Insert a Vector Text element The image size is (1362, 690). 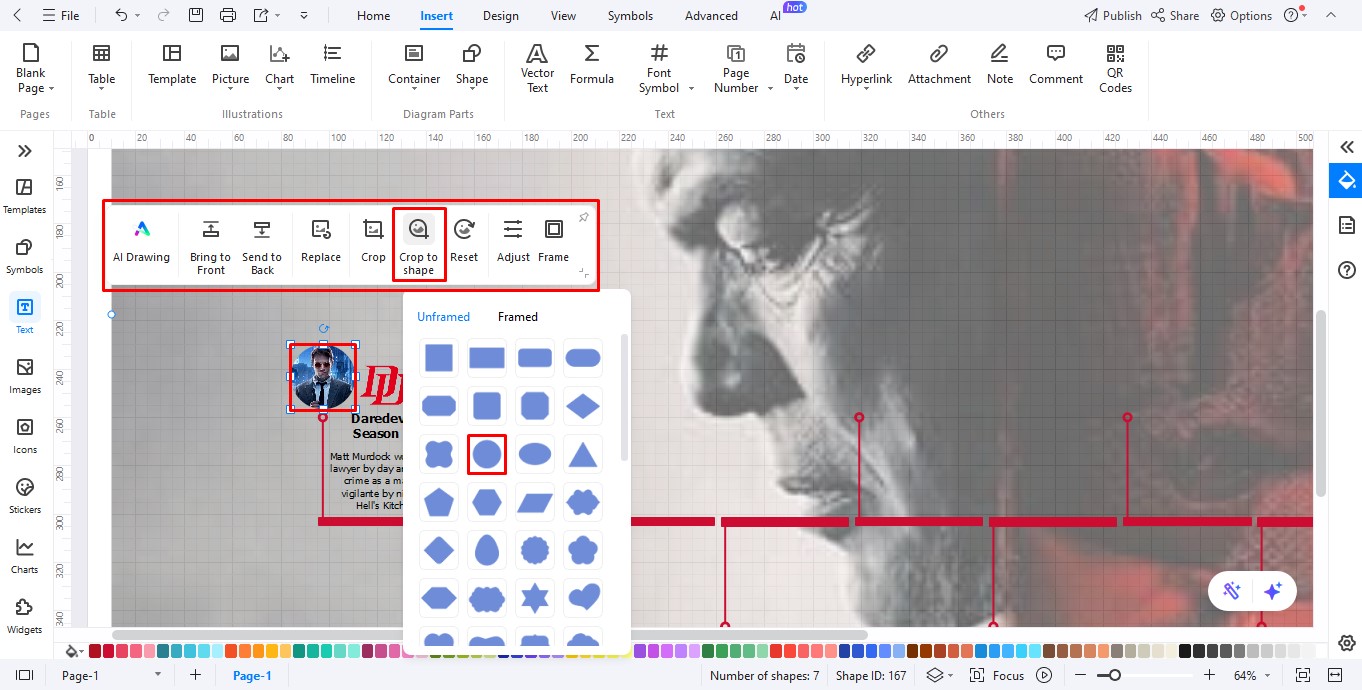click(537, 69)
